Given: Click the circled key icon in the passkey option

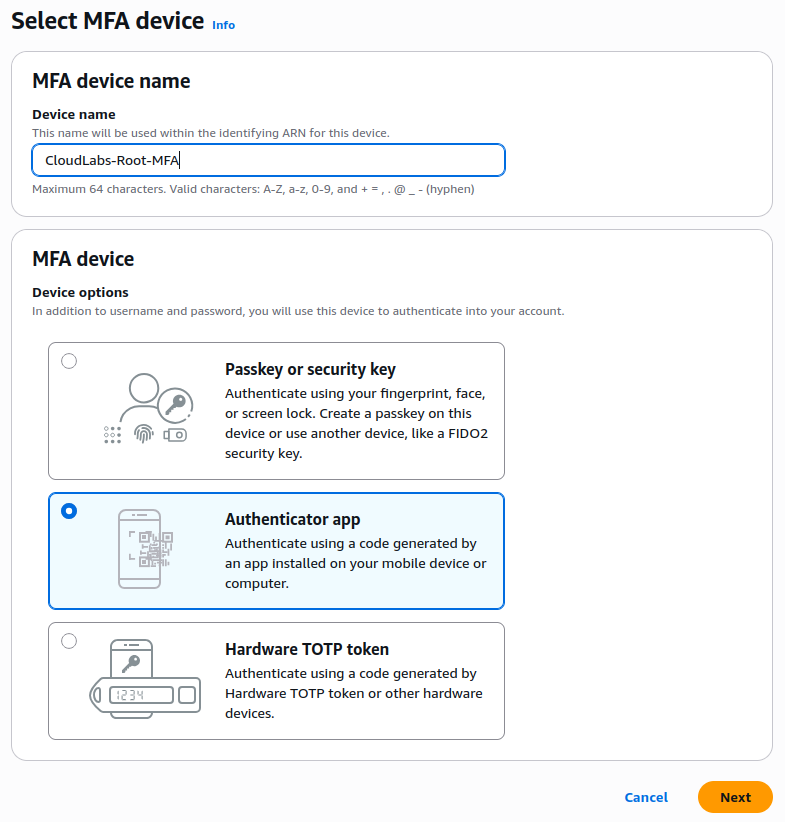Looking at the screenshot, I should coord(176,404).
